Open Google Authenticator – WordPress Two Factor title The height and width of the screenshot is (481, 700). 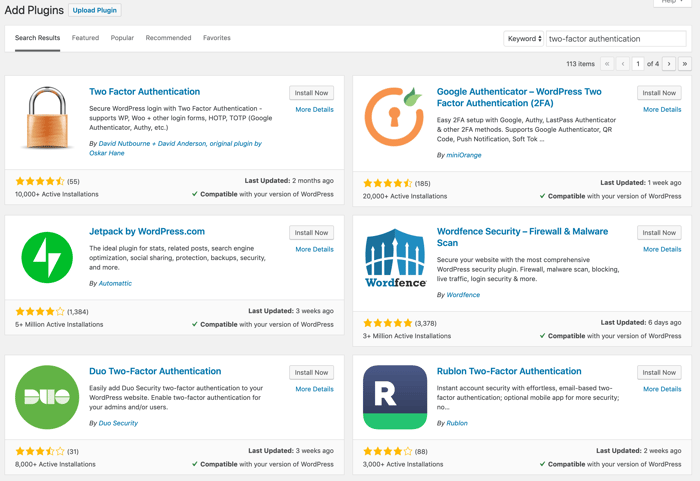pyautogui.click(x=519, y=97)
